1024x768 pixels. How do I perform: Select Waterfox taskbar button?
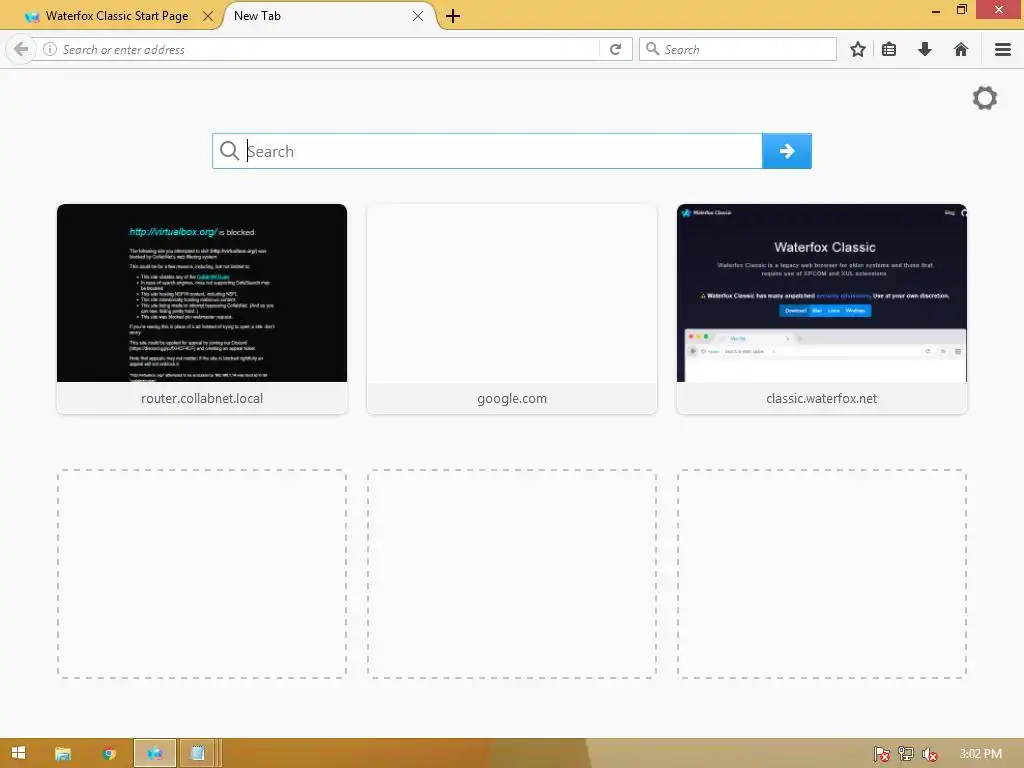click(155, 754)
